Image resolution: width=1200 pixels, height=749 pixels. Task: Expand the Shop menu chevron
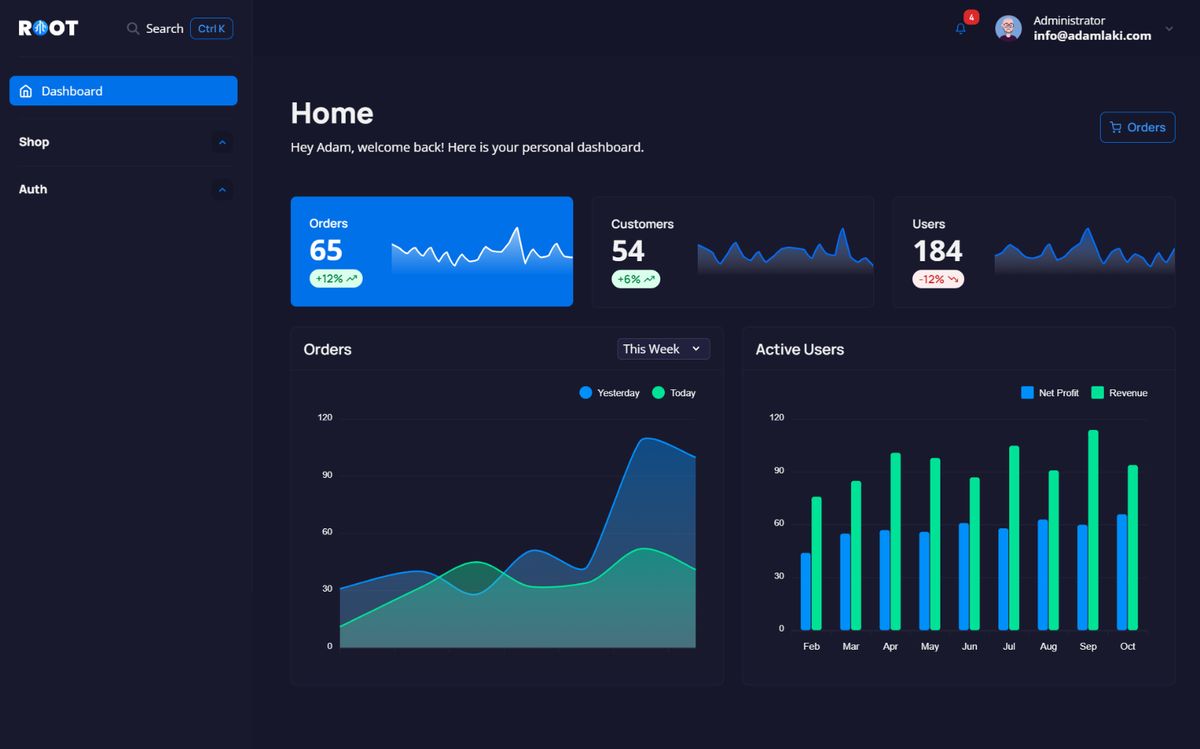(x=222, y=143)
